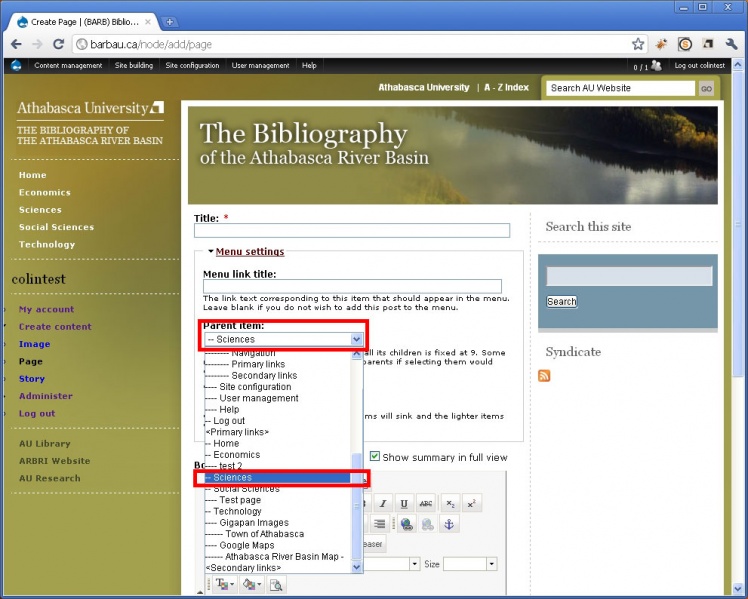Viewport: 748px width, 599px height.
Task: Open the bug extension icon in toolbar
Action: click(661, 44)
